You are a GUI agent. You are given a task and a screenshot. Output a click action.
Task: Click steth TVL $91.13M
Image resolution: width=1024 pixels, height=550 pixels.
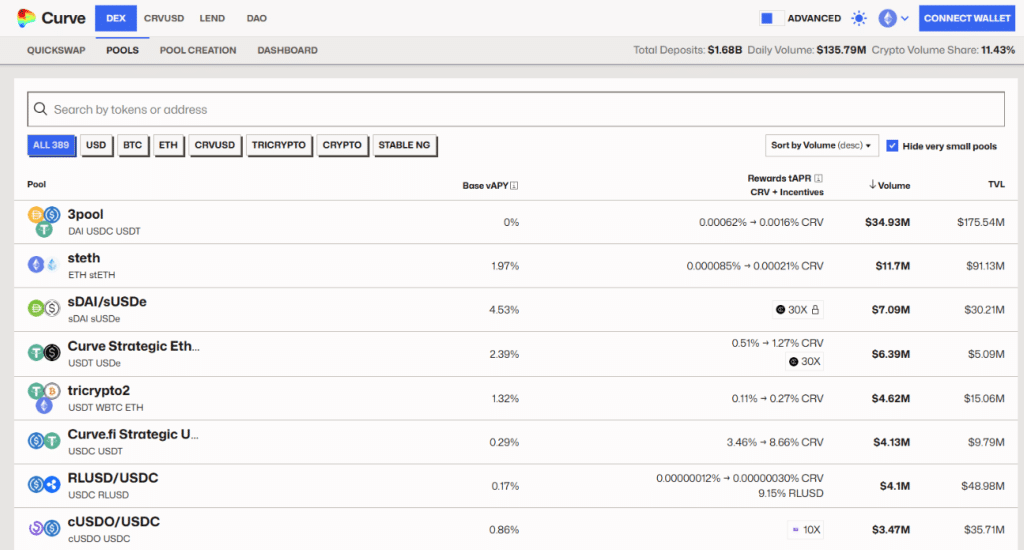[x=985, y=266]
